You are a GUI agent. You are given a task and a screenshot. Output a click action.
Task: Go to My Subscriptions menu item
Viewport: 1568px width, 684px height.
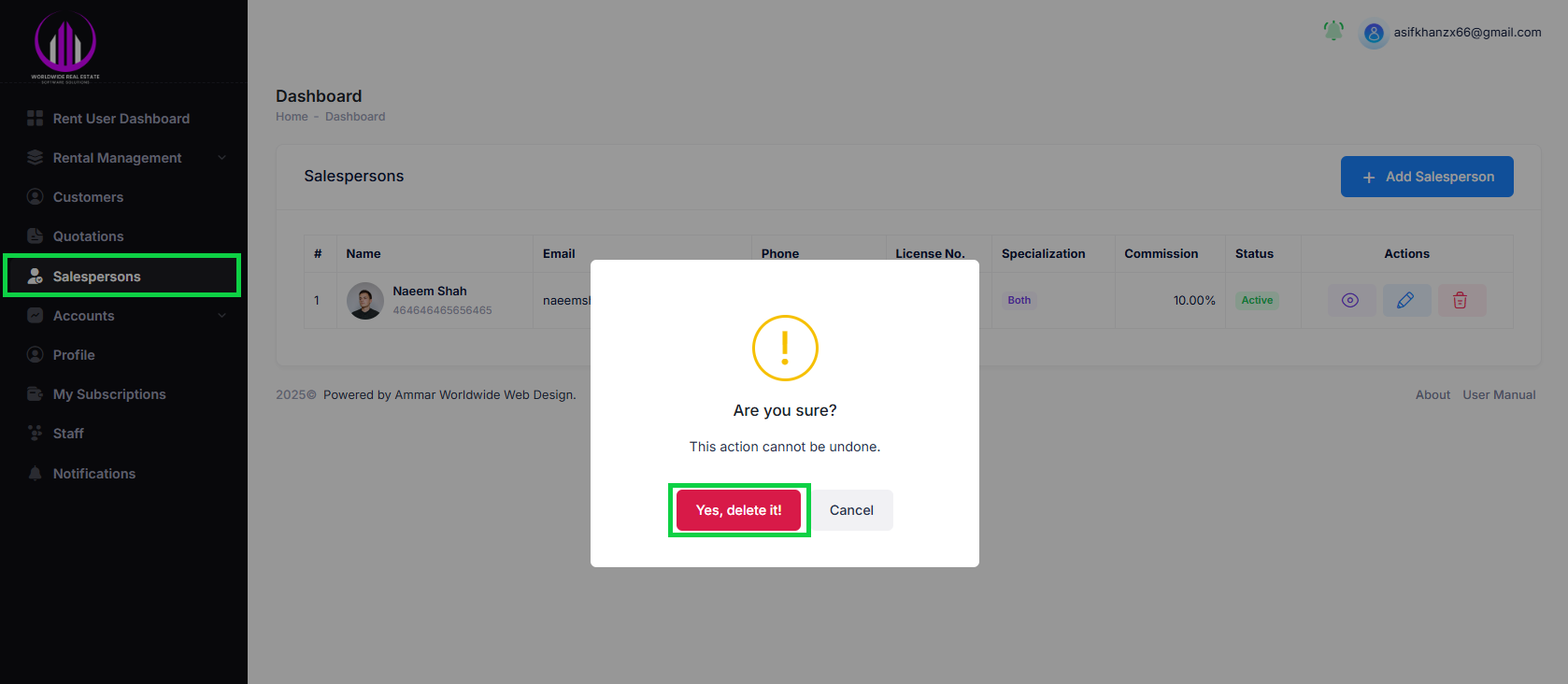(109, 394)
